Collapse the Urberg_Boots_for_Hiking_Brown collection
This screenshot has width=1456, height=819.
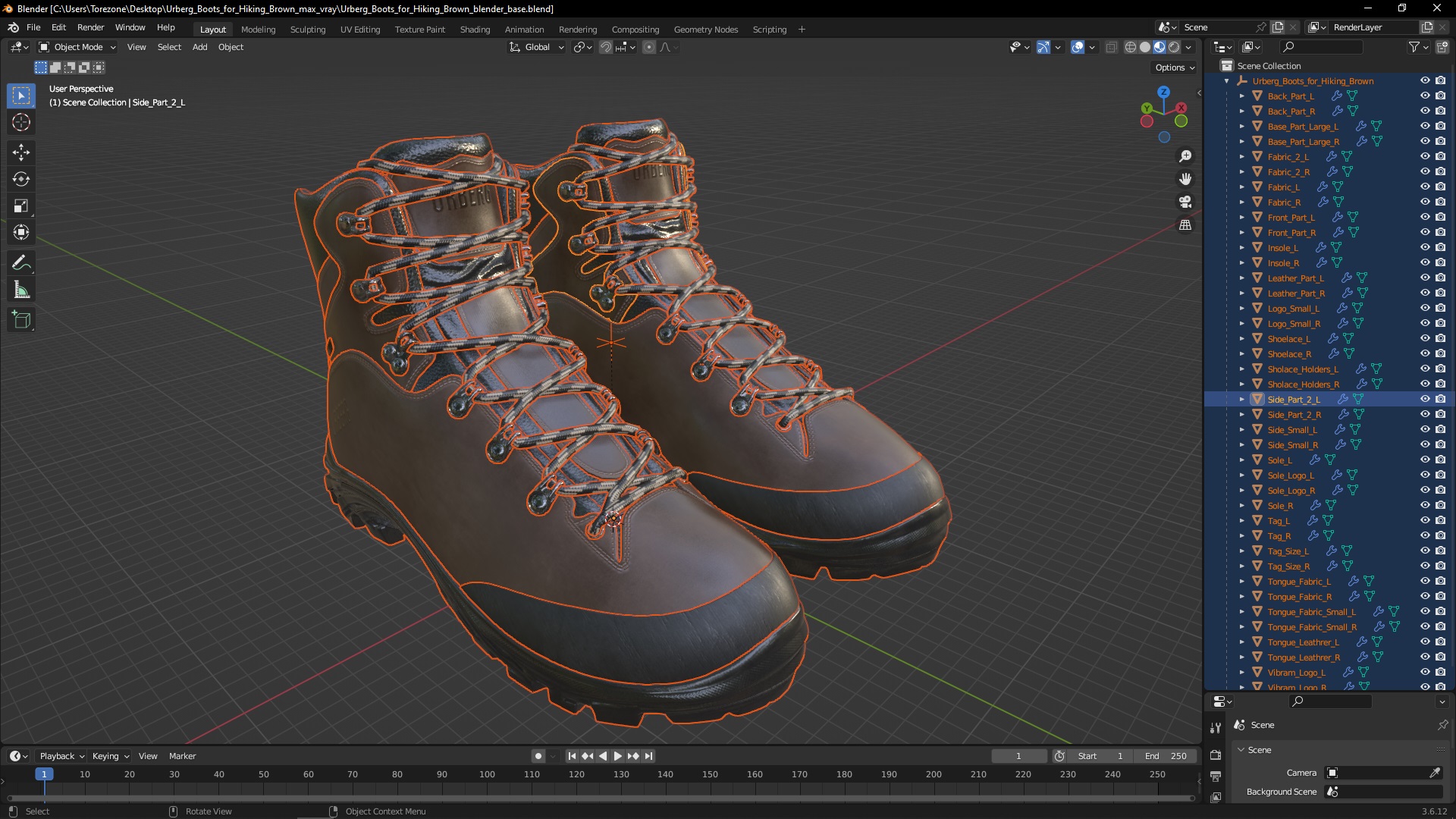1227,81
